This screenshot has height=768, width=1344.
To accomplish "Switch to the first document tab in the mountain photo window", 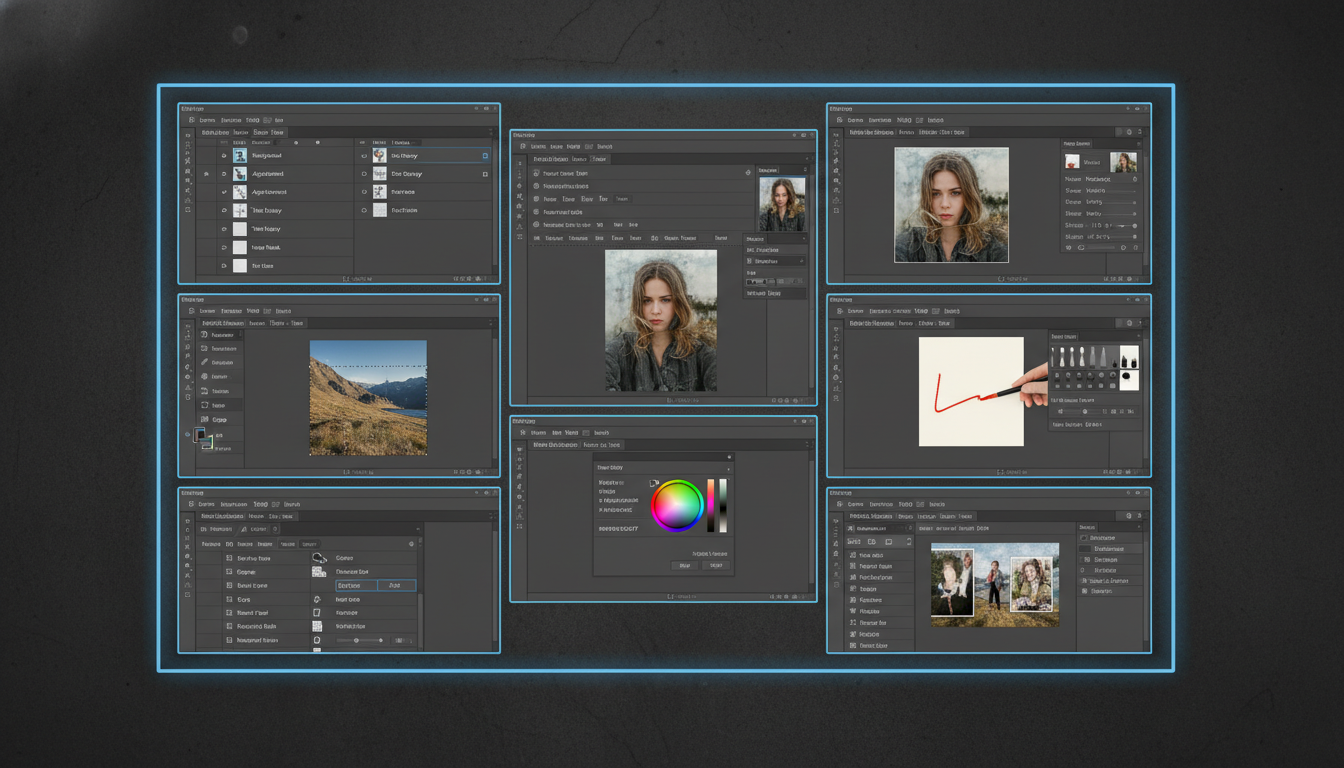I will coord(222,323).
